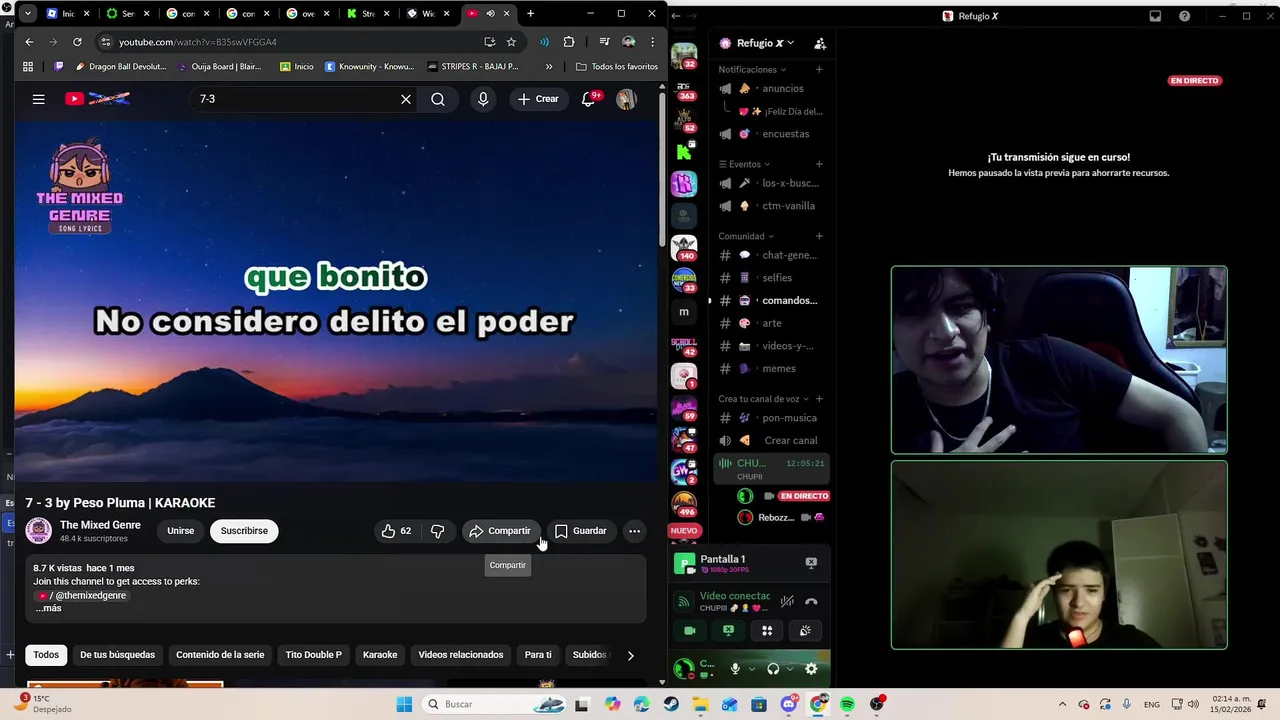Collapse the Comunidad category
This screenshot has height=720, width=1280.
click(x=746, y=236)
